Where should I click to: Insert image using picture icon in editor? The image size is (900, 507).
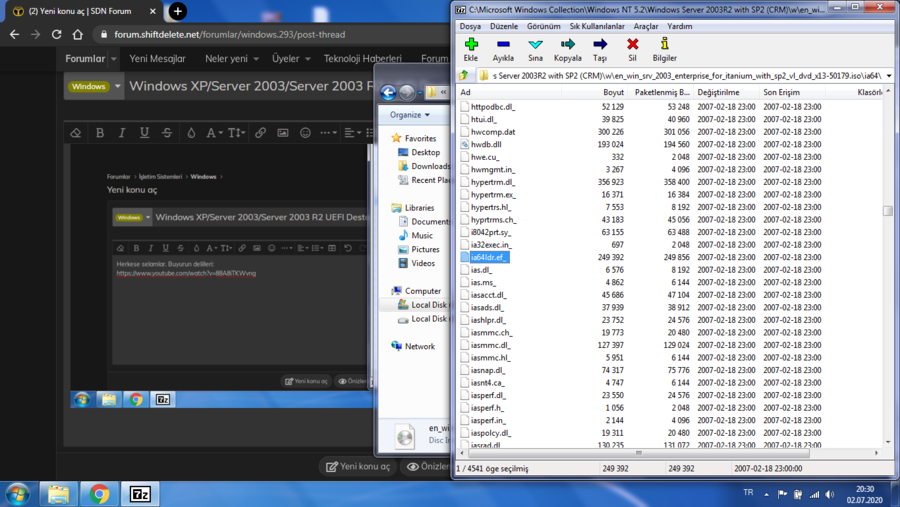[x=283, y=133]
